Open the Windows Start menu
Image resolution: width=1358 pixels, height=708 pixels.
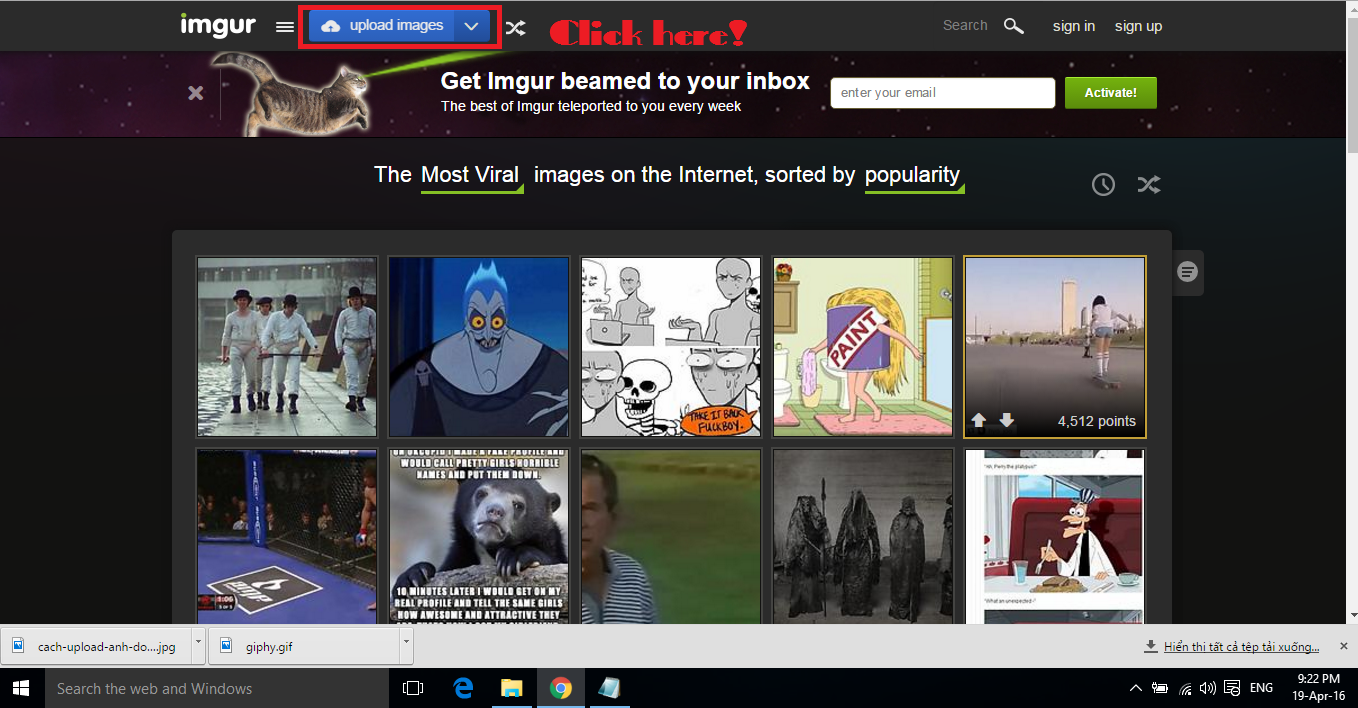pyautogui.click(x=22, y=688)
